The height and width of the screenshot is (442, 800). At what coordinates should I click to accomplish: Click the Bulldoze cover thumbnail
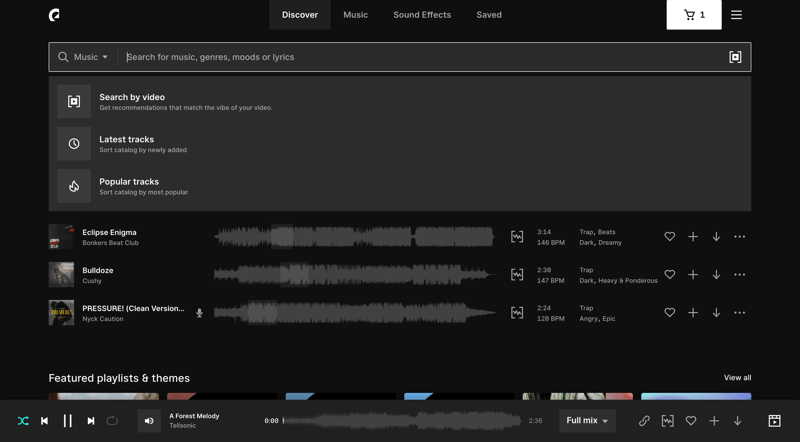click(x=61, y=275)
